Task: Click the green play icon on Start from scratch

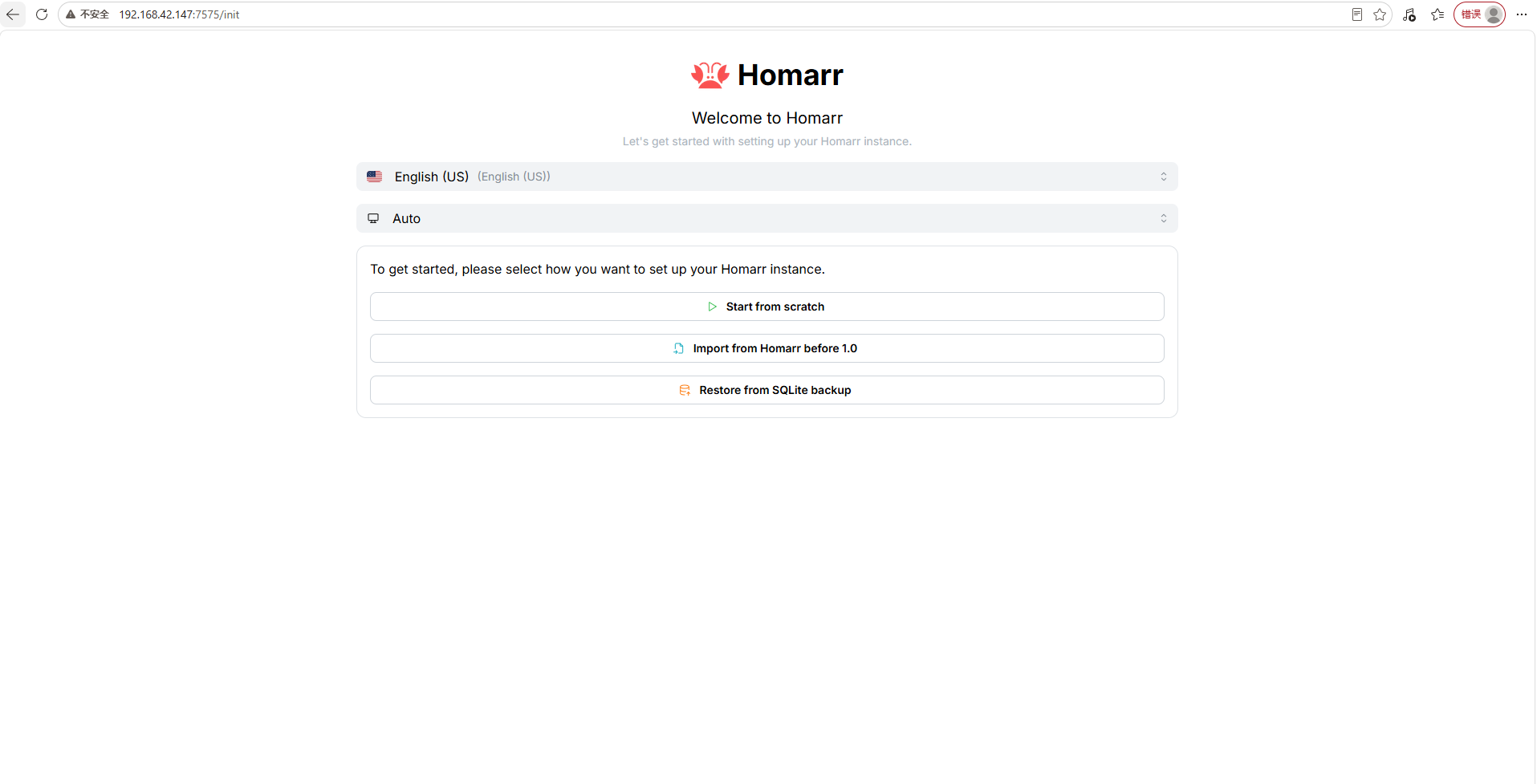Action: point(712,307)
